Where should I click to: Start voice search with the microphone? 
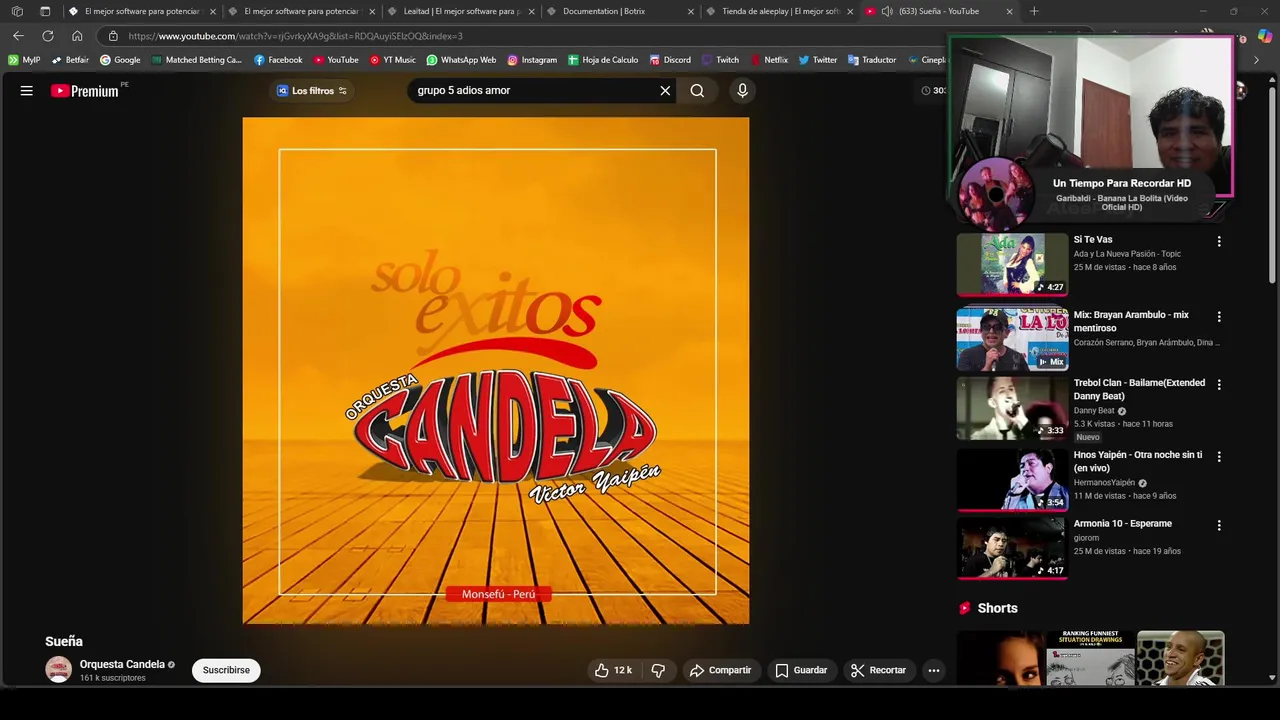click(x=742, y=91)
